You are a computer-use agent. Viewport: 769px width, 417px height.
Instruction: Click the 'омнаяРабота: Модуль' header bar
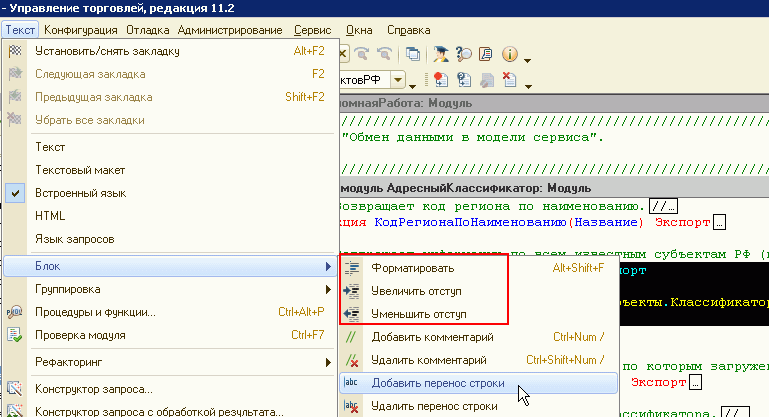coord(554,103)
